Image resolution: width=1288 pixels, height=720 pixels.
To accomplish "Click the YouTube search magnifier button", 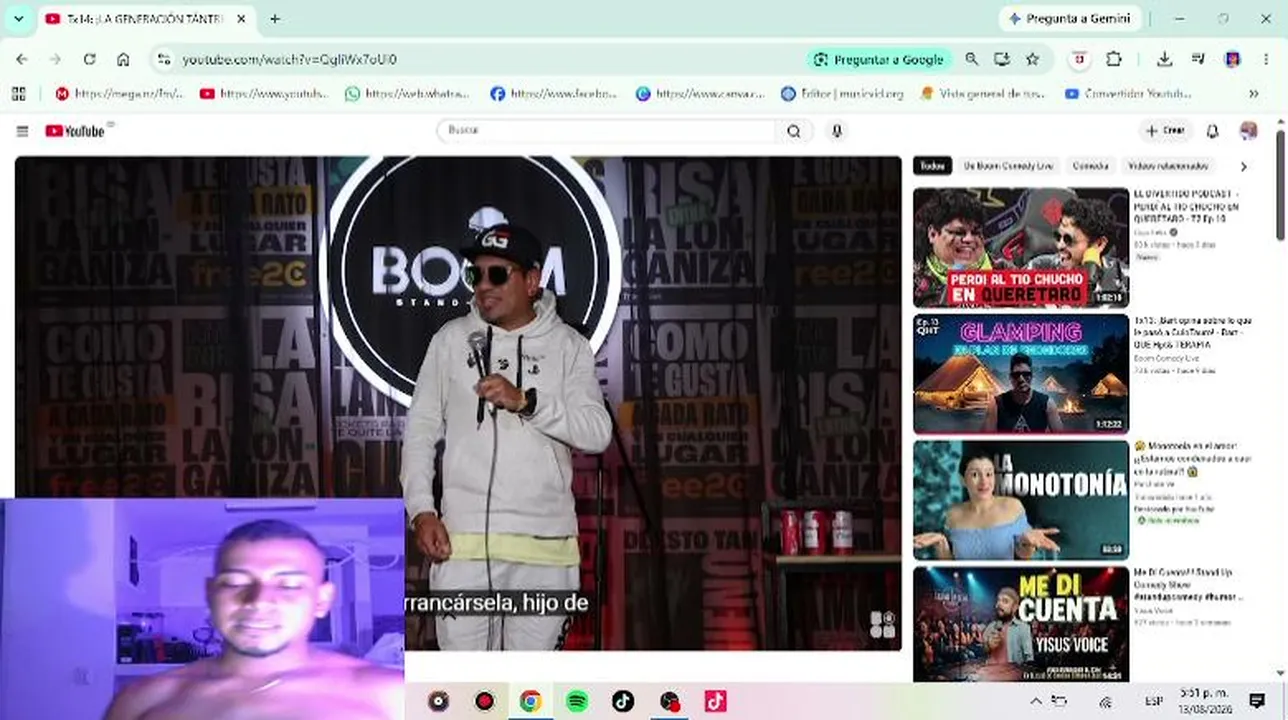I will coord(794,131).
